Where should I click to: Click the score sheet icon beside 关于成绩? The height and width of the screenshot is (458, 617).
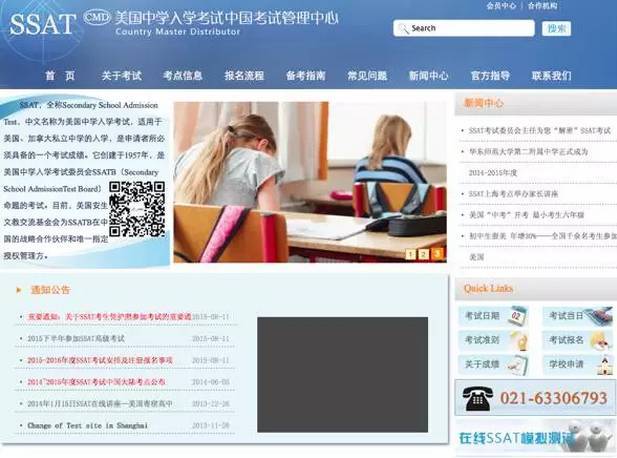[x=518, y=365]
